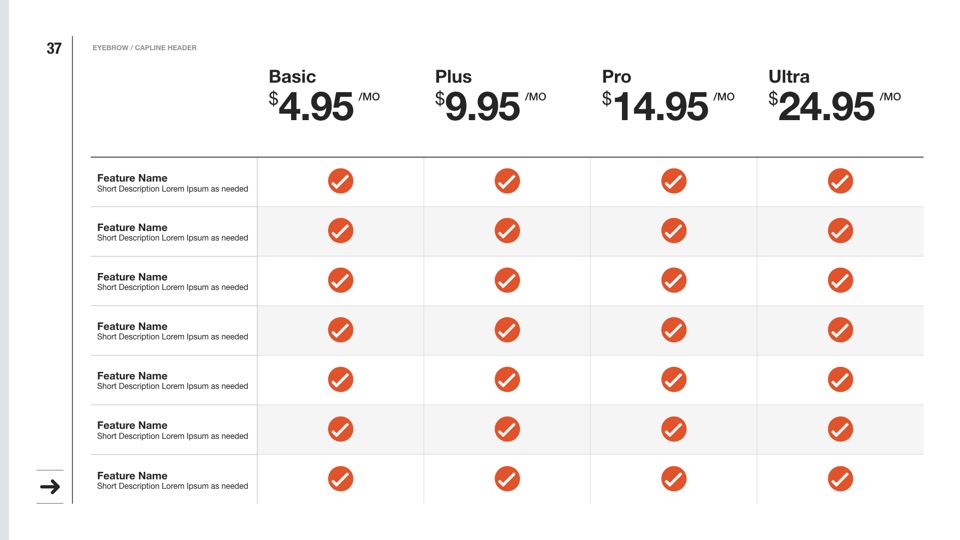
Task: Click the Basic checkmark in third feature row
Action: (x=341, y=280)
